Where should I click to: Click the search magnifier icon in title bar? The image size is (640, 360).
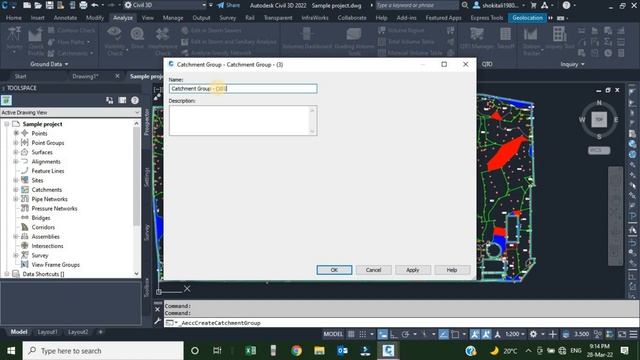pyautogui.click(x=465, y=5)
